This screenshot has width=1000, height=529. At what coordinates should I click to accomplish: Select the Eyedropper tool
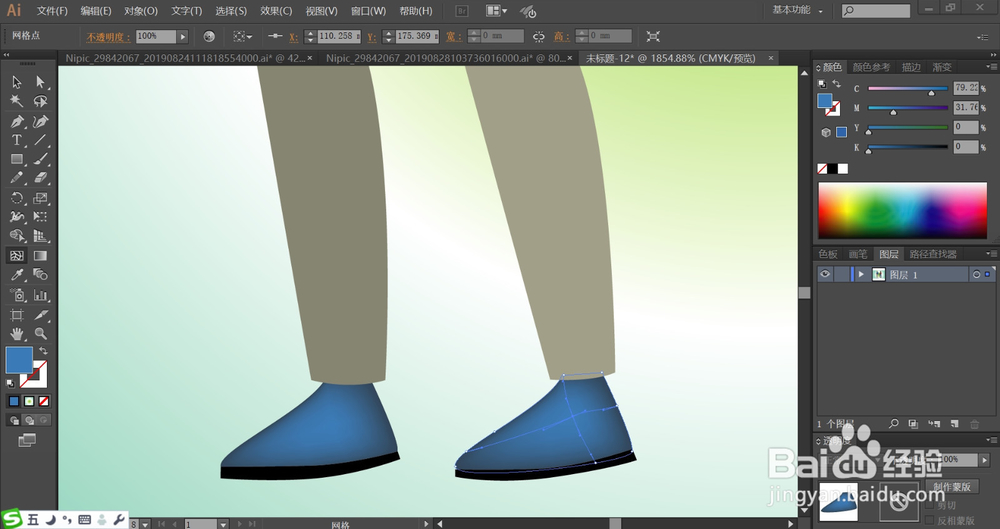pos(17,274)
